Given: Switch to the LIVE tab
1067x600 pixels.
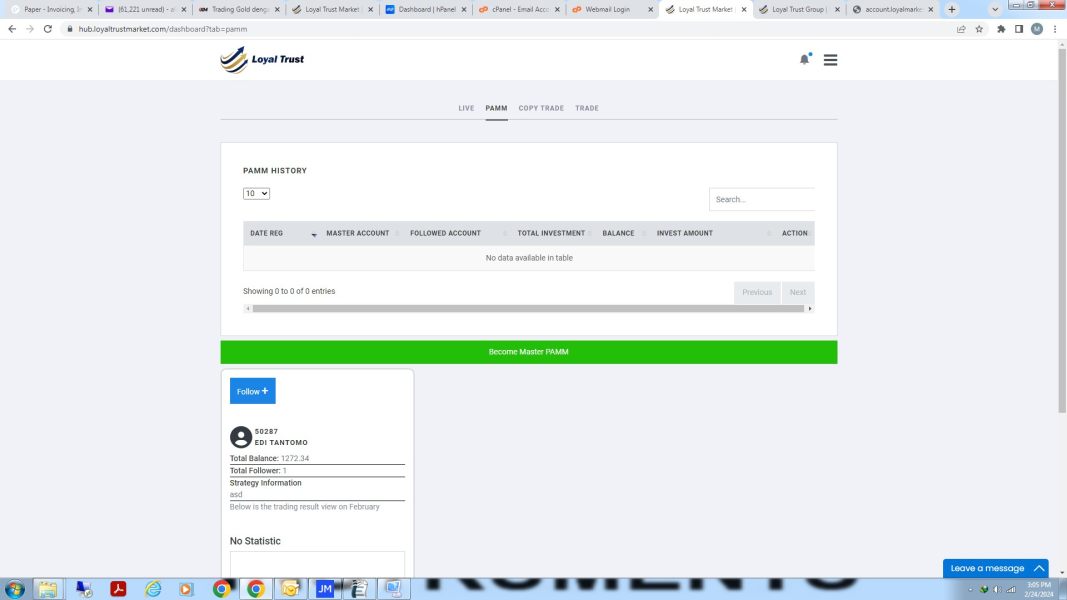Looking at the screenshot, I should coord(466,108).
